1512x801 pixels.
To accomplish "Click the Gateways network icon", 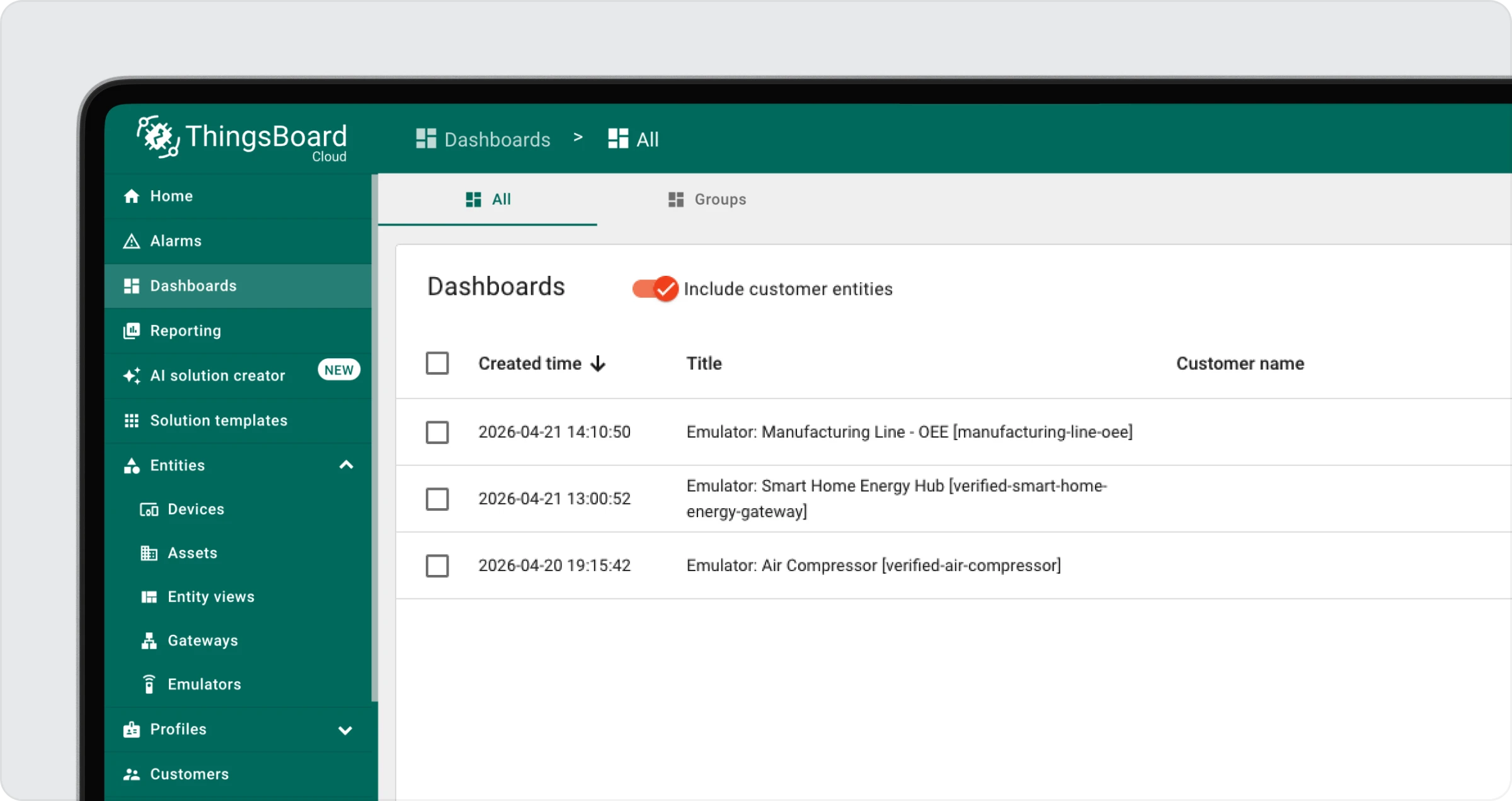I will pos(149,641).
